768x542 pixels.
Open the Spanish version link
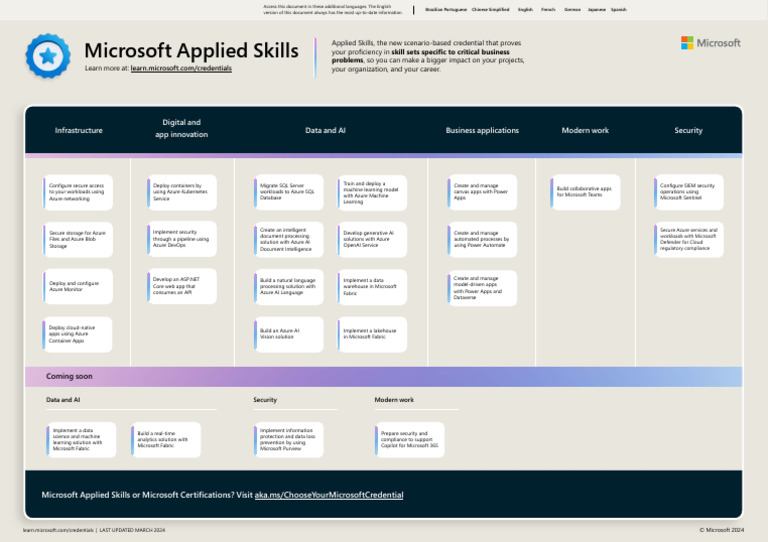[x=619, y=10]
